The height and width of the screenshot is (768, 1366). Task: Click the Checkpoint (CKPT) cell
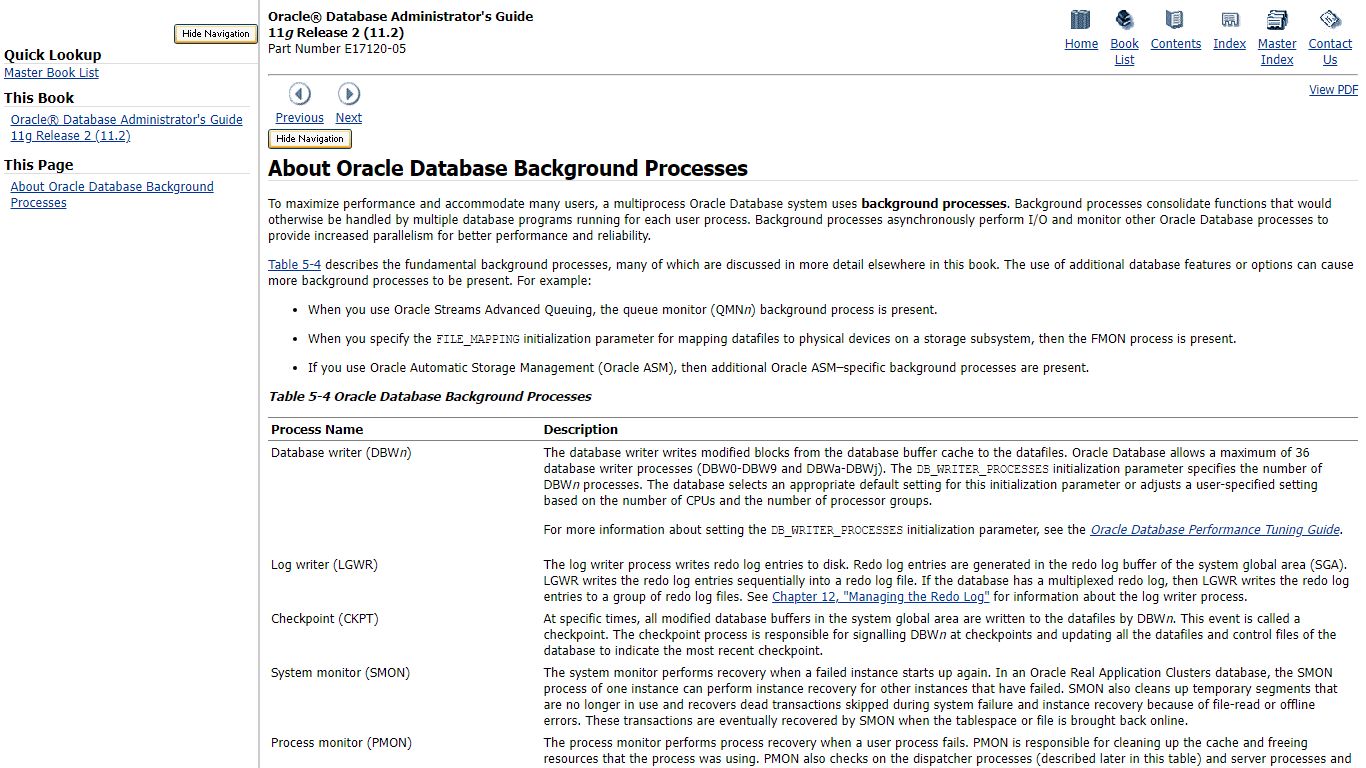click(325, 619)
